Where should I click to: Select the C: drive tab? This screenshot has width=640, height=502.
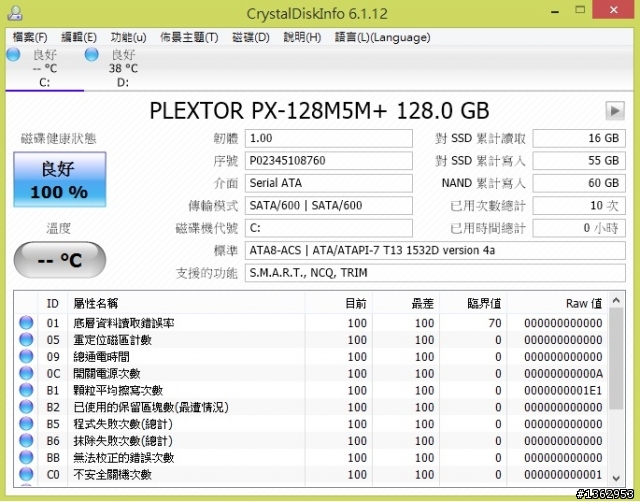coord(44,68)
